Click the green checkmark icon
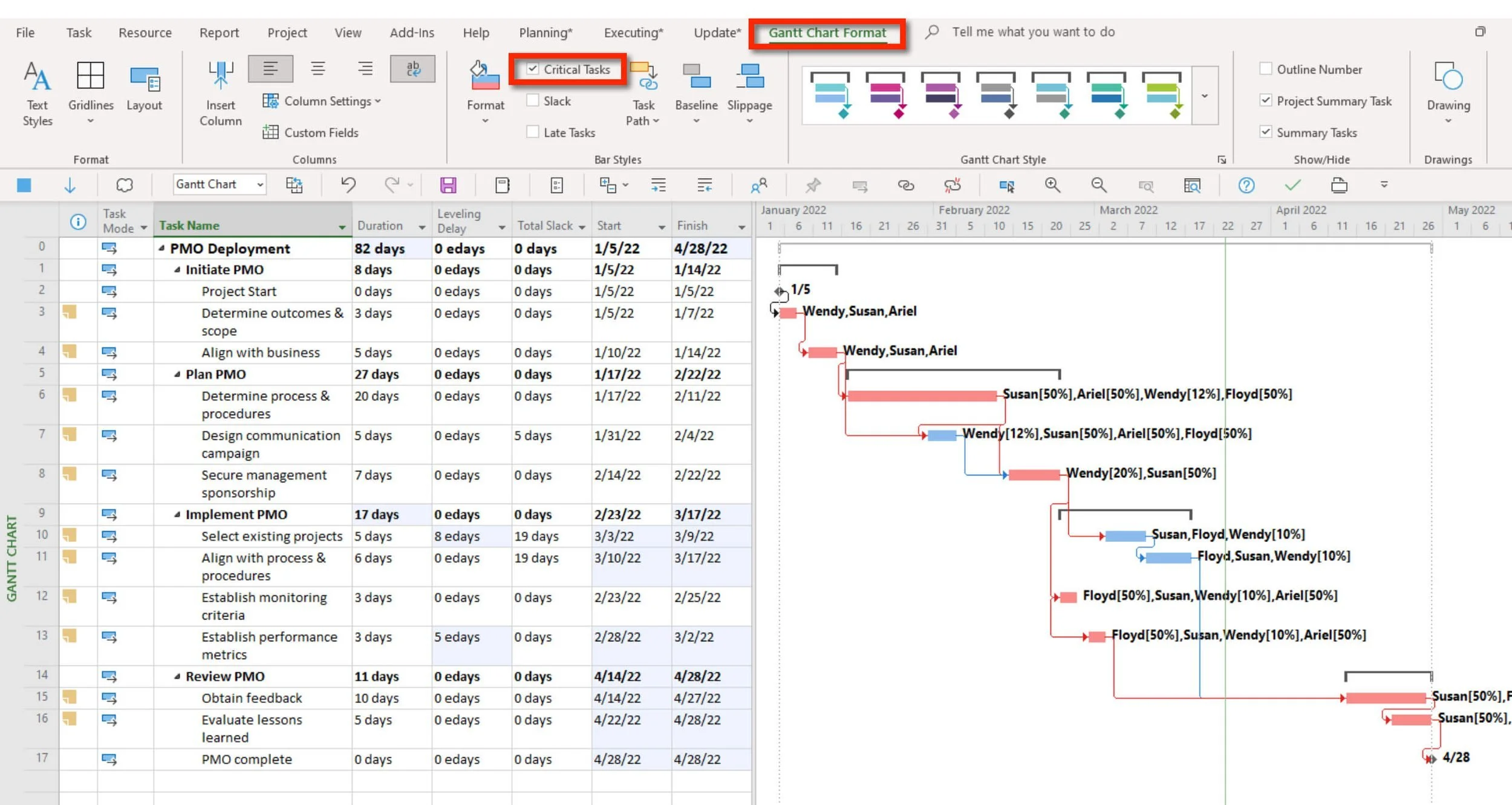The width and height of the screenshot is (1512, 805). [1292, 185]
